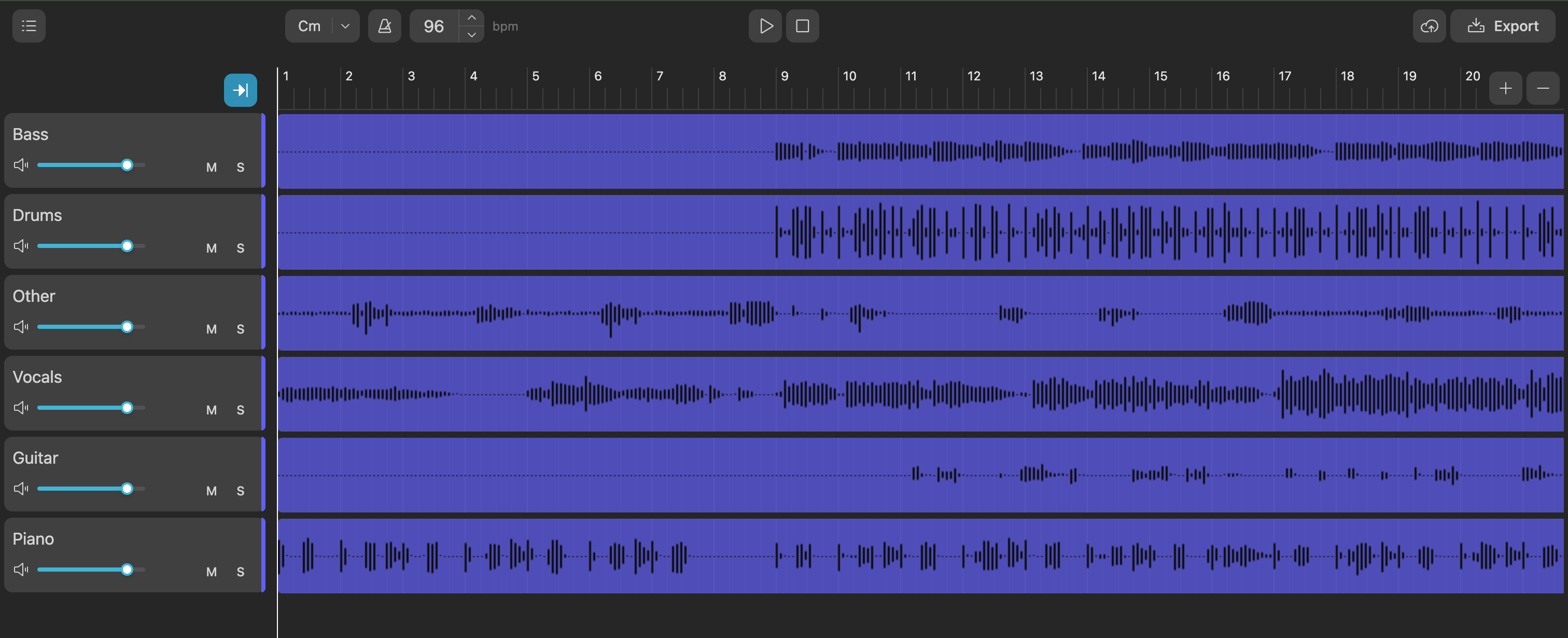The image size is (1568, 638).
Task: Click the cloud upload icon
Action: click(1429, 26)
